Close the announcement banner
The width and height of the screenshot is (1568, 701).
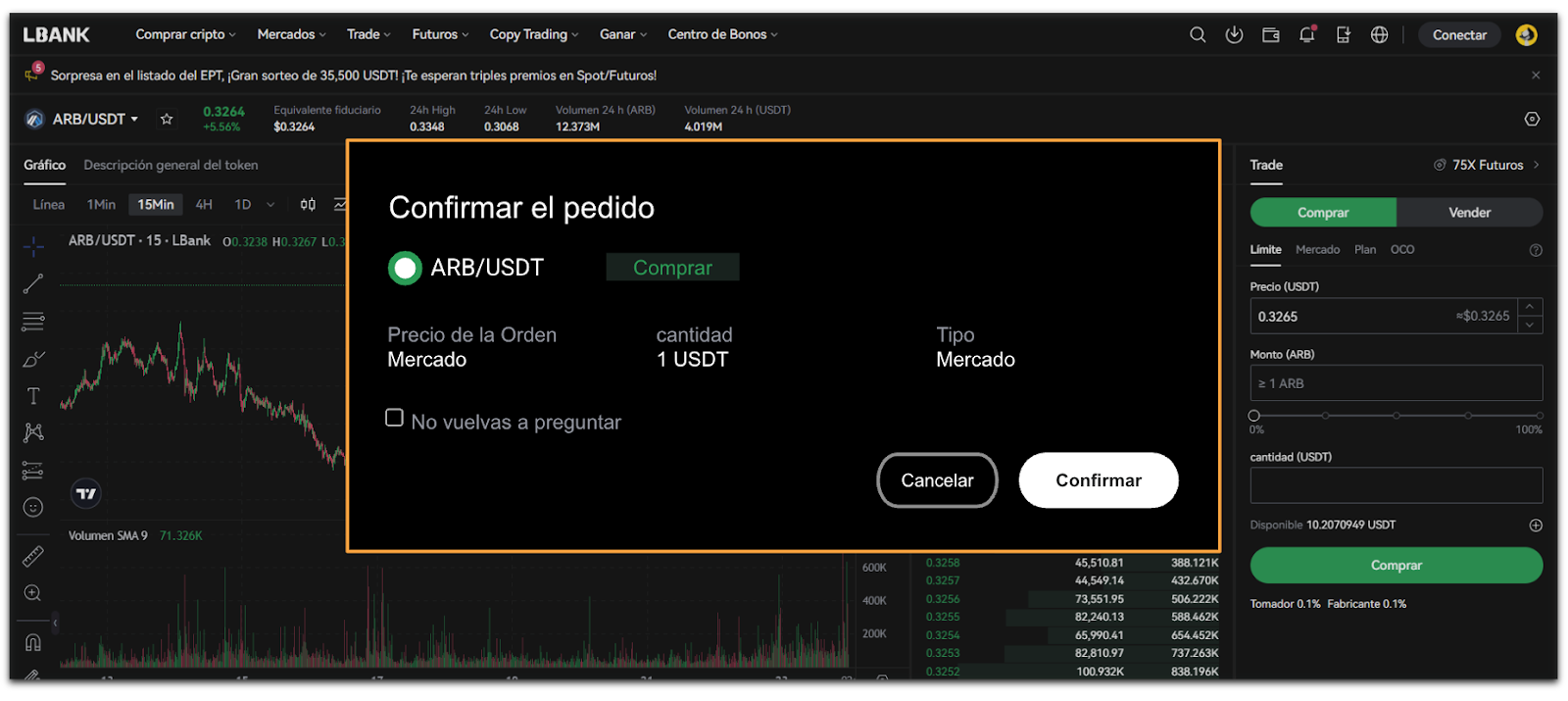pyautogui.click(x=1536, y=75)
